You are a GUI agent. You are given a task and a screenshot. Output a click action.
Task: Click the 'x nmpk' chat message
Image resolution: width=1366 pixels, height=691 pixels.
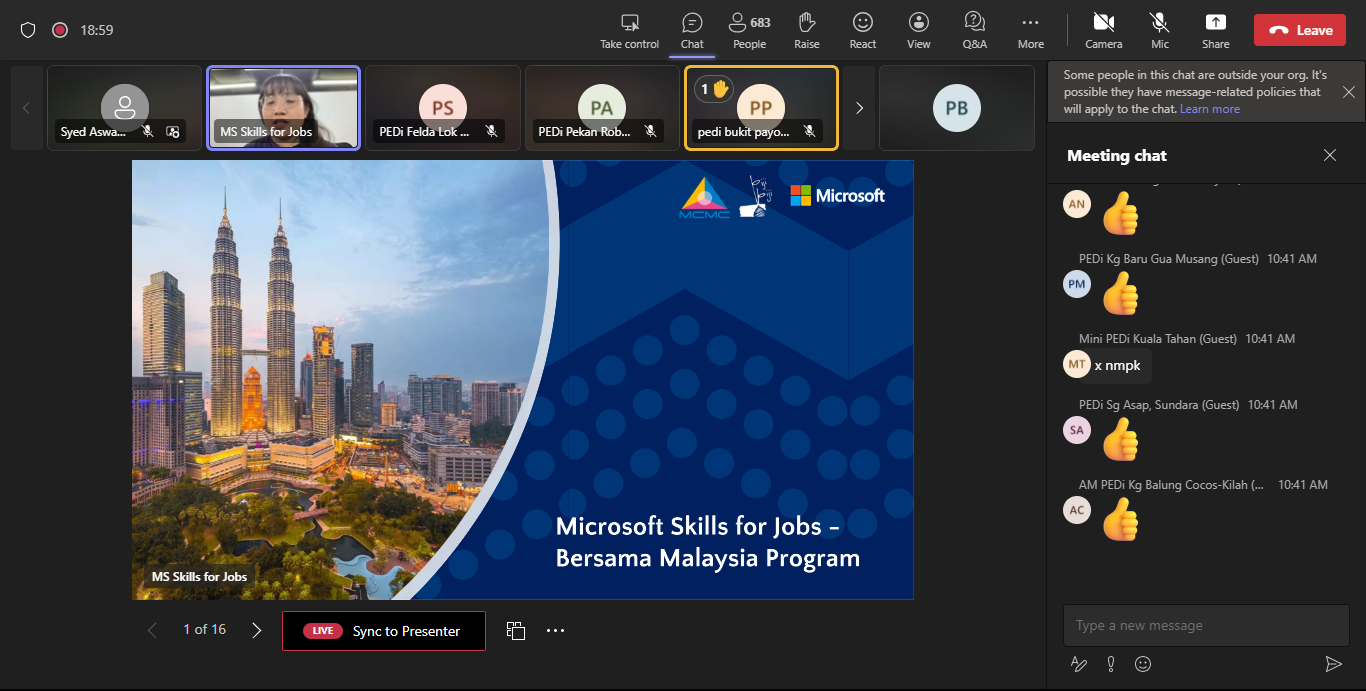click(x=1118, y=365)
